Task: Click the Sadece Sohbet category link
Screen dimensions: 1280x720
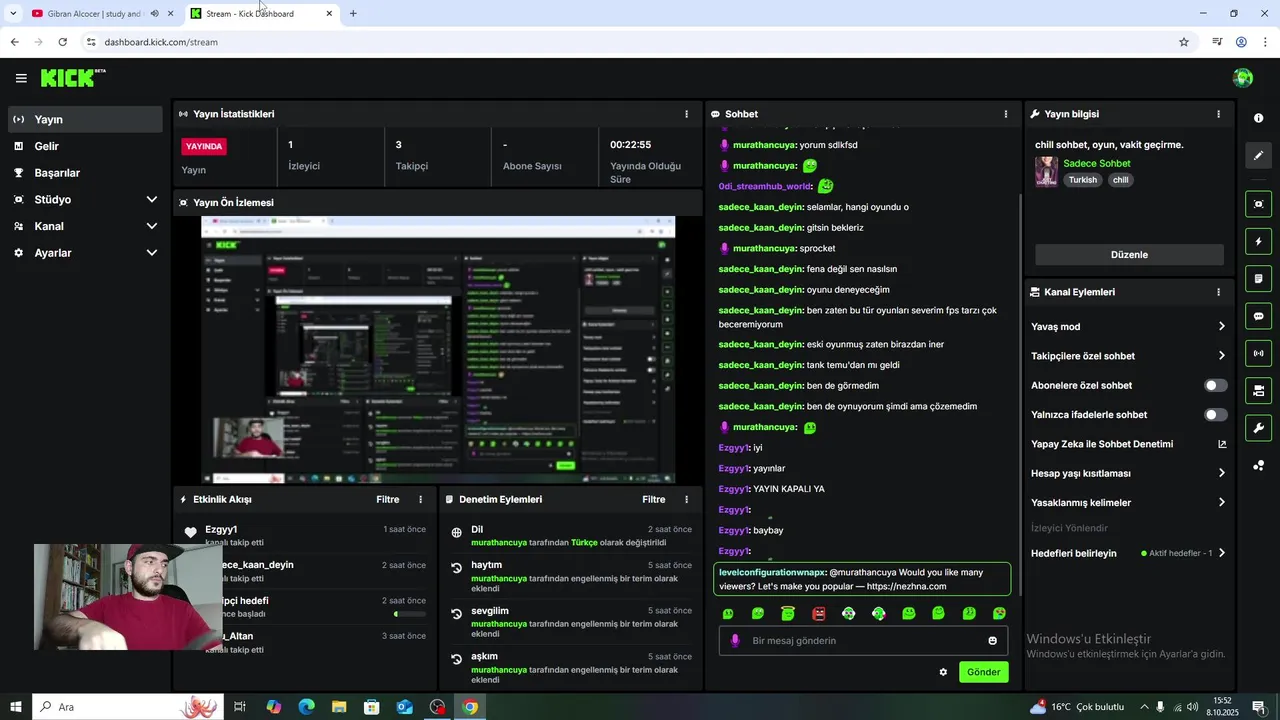Action: [x=1097, y=163]
